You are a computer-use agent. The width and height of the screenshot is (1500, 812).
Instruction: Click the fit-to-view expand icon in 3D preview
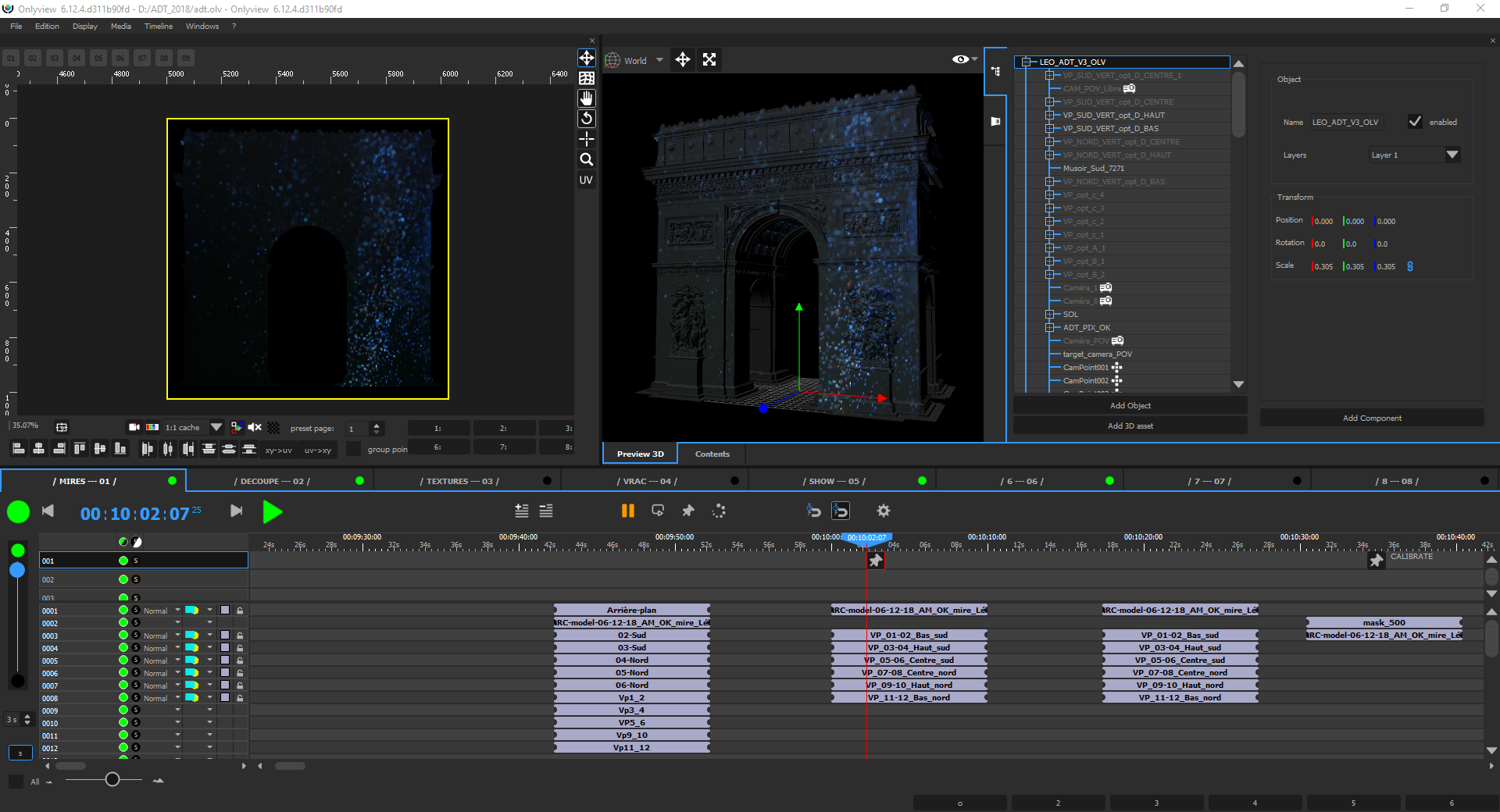709,59
